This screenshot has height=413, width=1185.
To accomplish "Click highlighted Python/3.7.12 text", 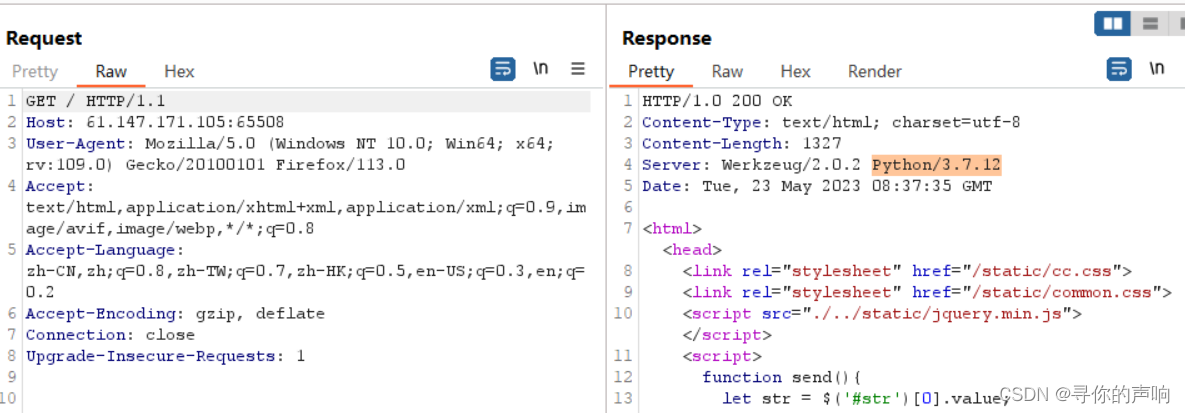I will 937,164.
